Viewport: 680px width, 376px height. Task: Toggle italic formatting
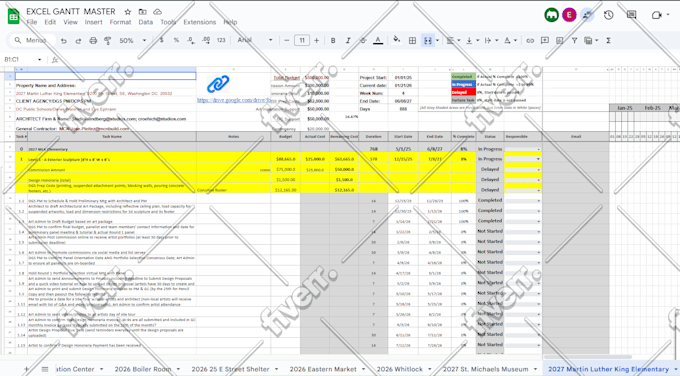click(348, 40)
